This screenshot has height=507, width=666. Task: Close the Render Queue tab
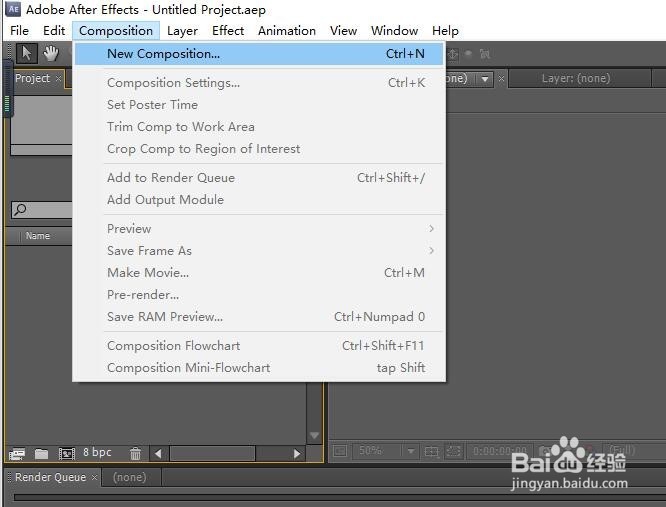(x=94, y=478)
